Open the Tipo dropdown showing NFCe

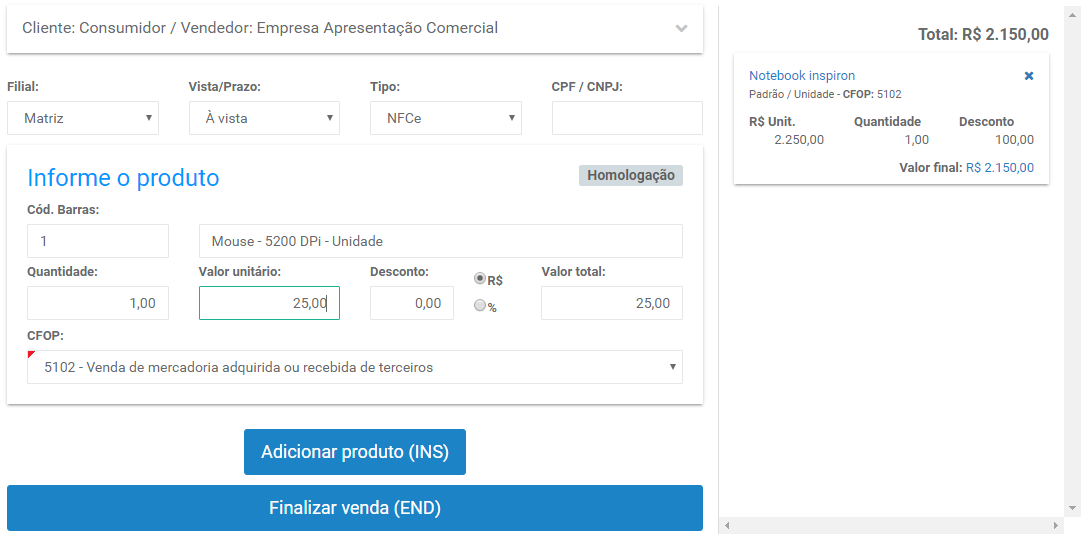446,118
